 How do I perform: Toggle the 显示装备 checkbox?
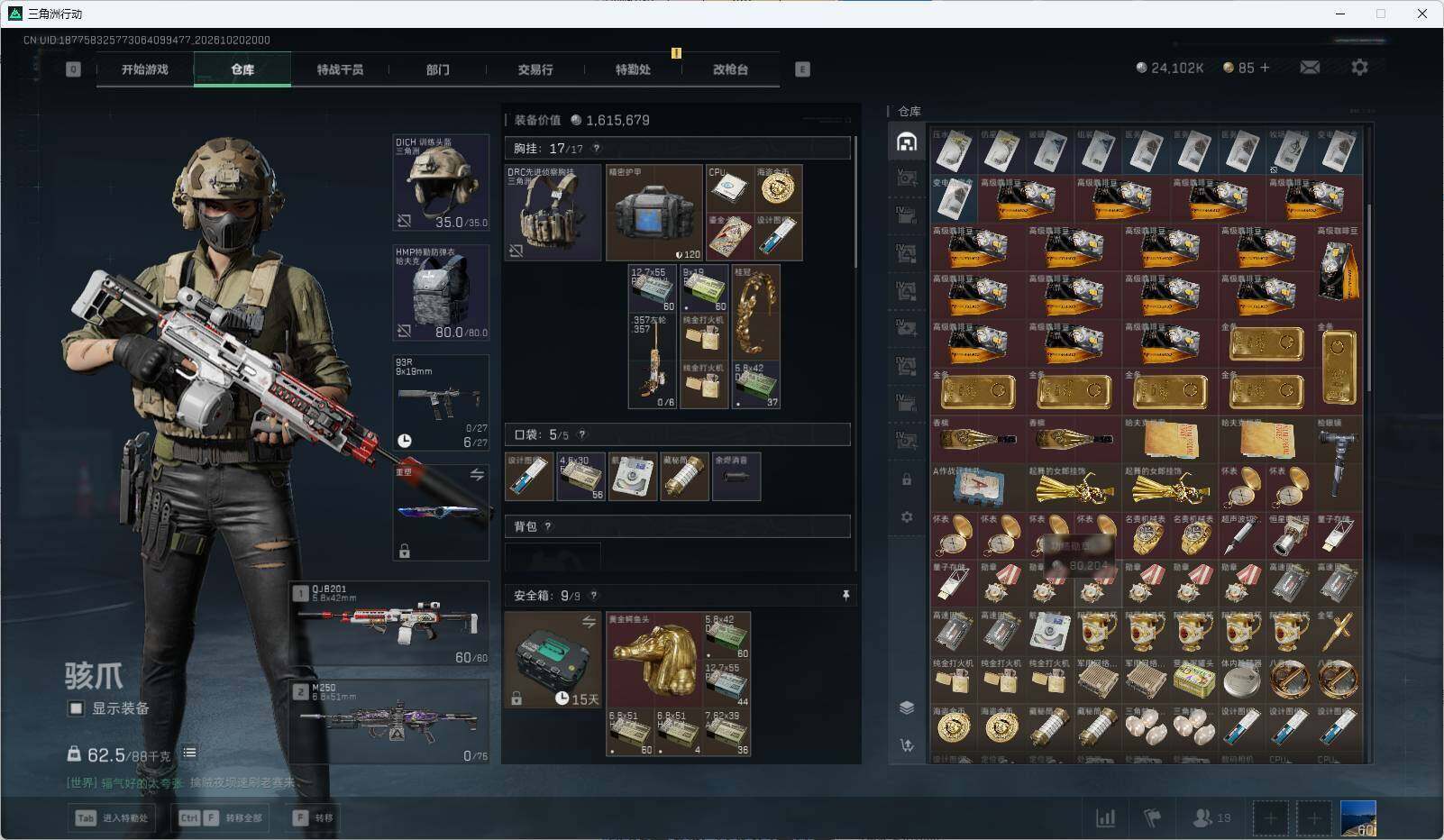77,708
